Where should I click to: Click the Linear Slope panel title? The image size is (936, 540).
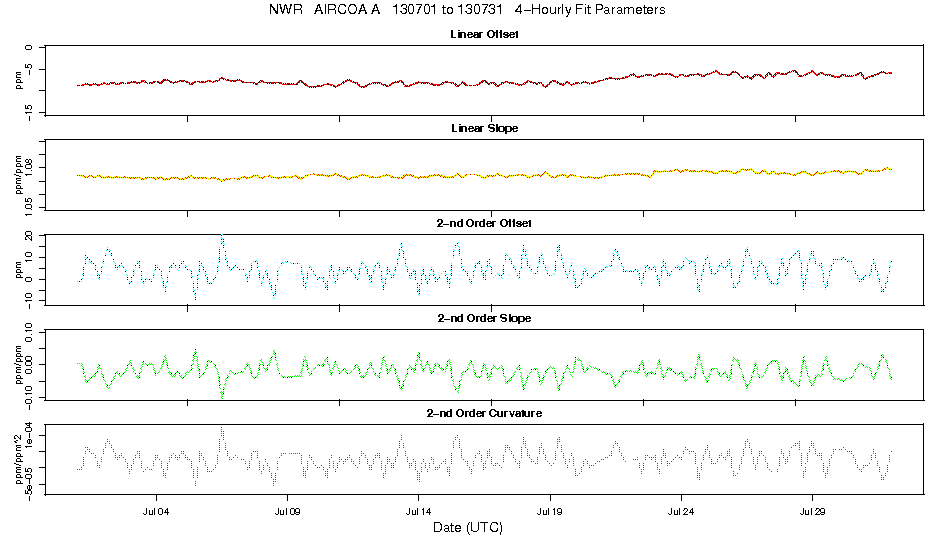click(x=484, y=128)
